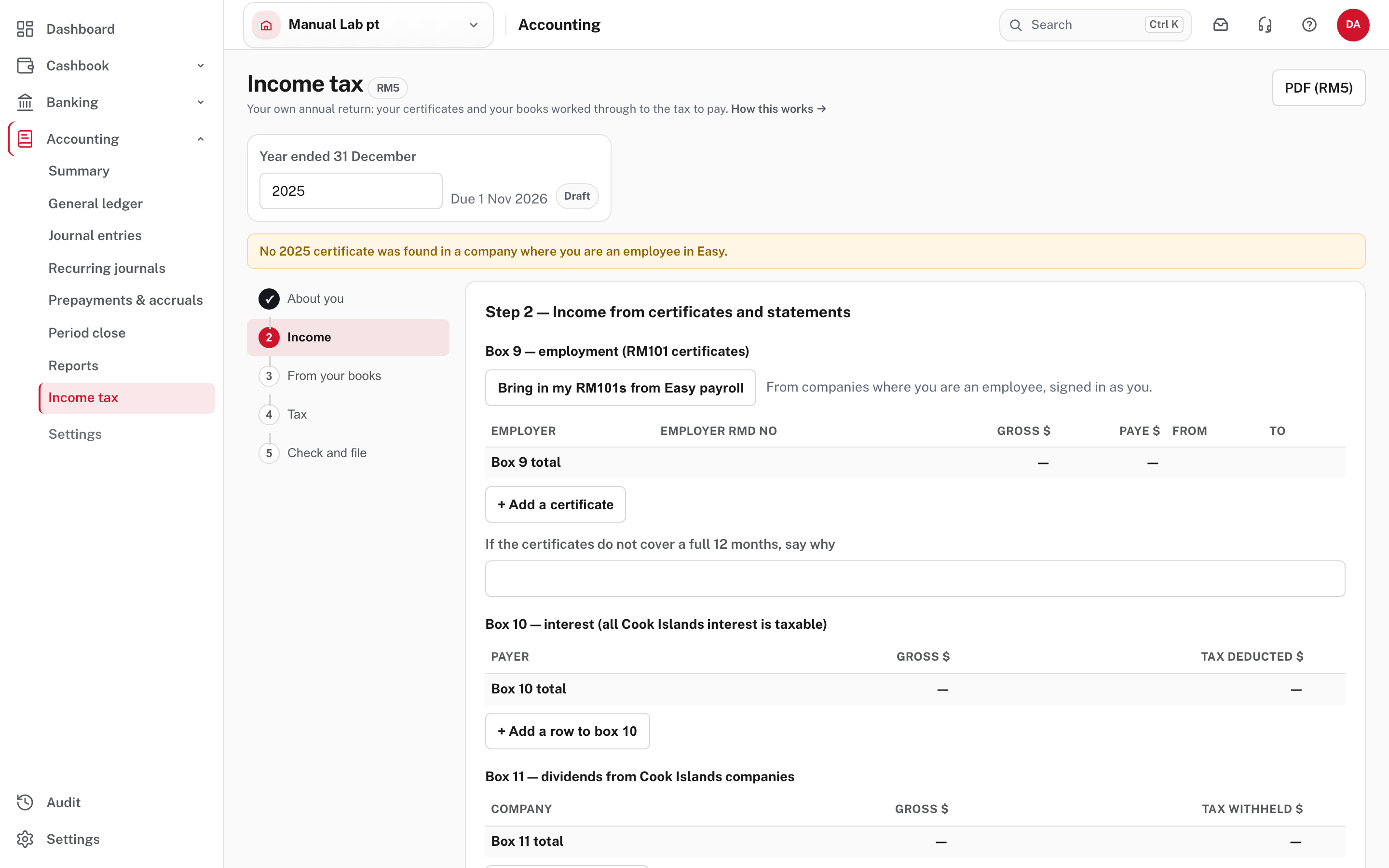Expand the Cashbook menu chevron
The height and width of the screenshot is (868, 1389).
[x=200, y=66]
